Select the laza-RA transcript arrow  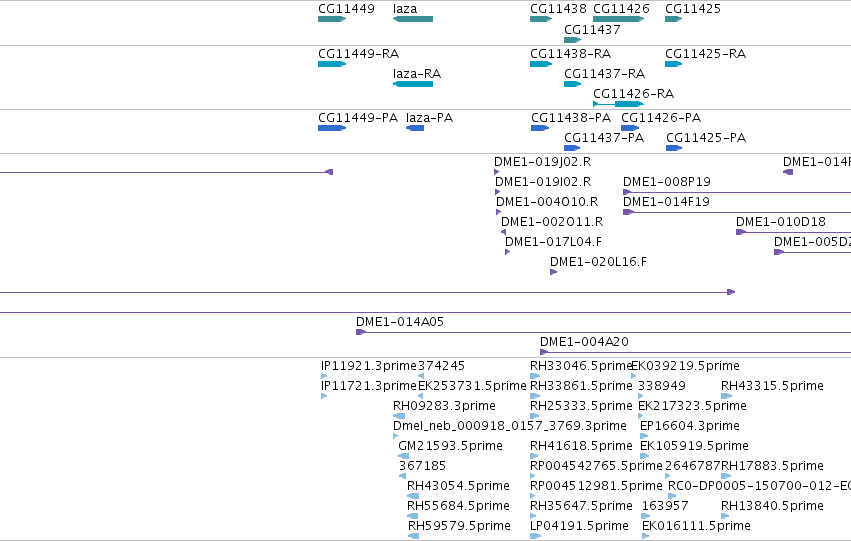tap(412, 84)
